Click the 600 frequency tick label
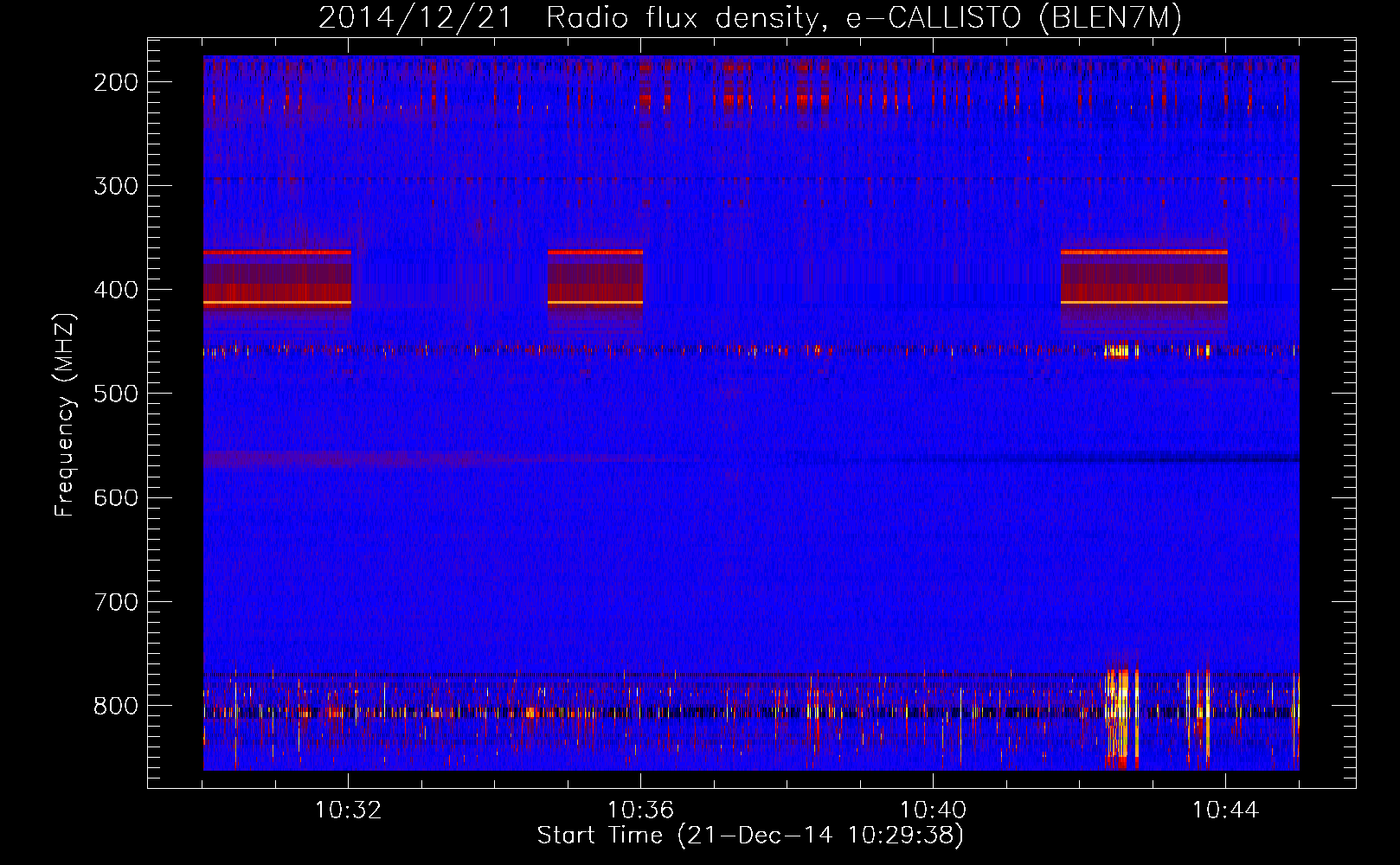Viewport: 1400px width, 865px height. click(115, 497)
